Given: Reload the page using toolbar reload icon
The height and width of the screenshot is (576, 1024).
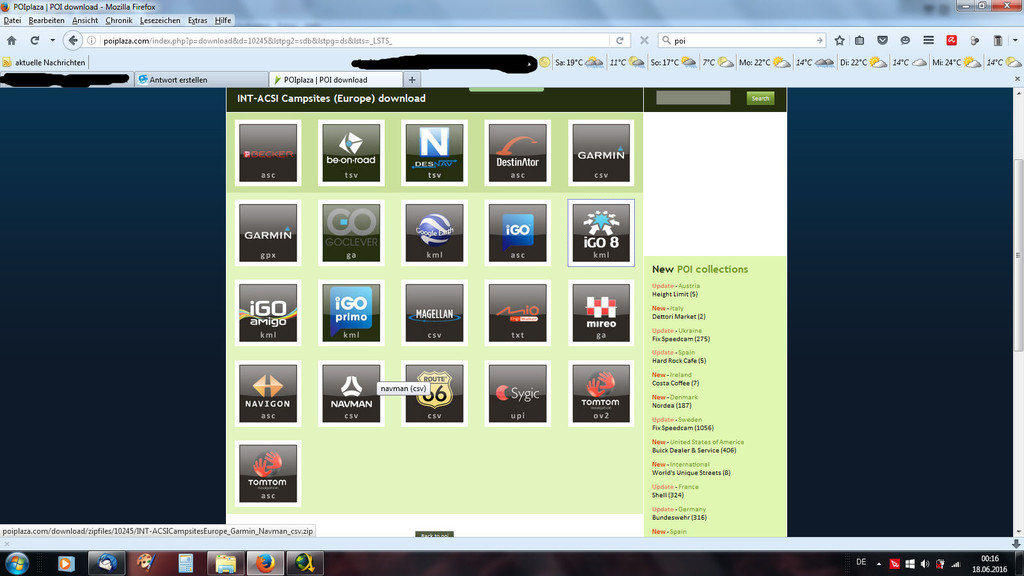Looking at the screenshot, I should click(35, 40).
